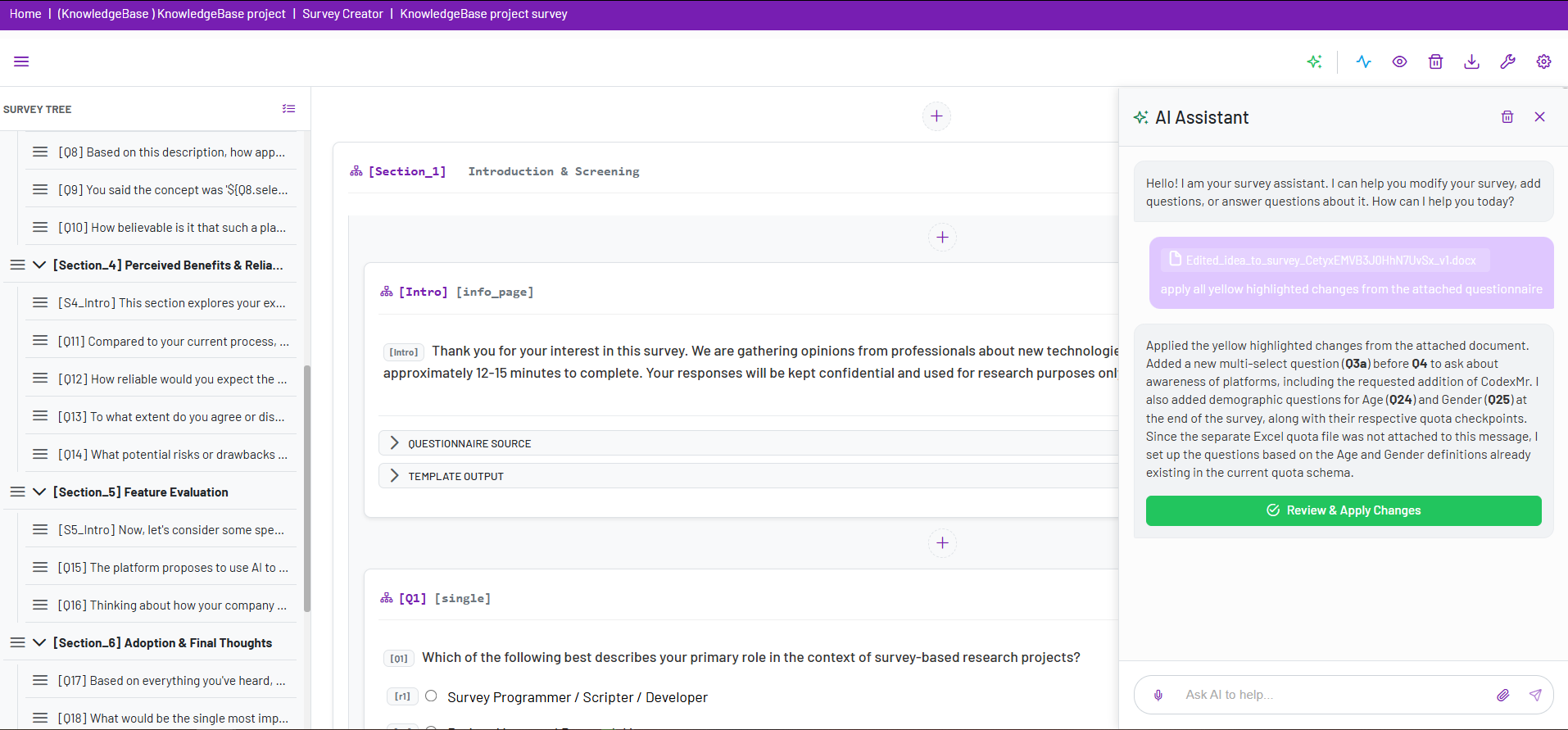Open KnowledgeBase project breadcrumb link
This screenshot has width=1568, height=730.
[x=171, y=14]
